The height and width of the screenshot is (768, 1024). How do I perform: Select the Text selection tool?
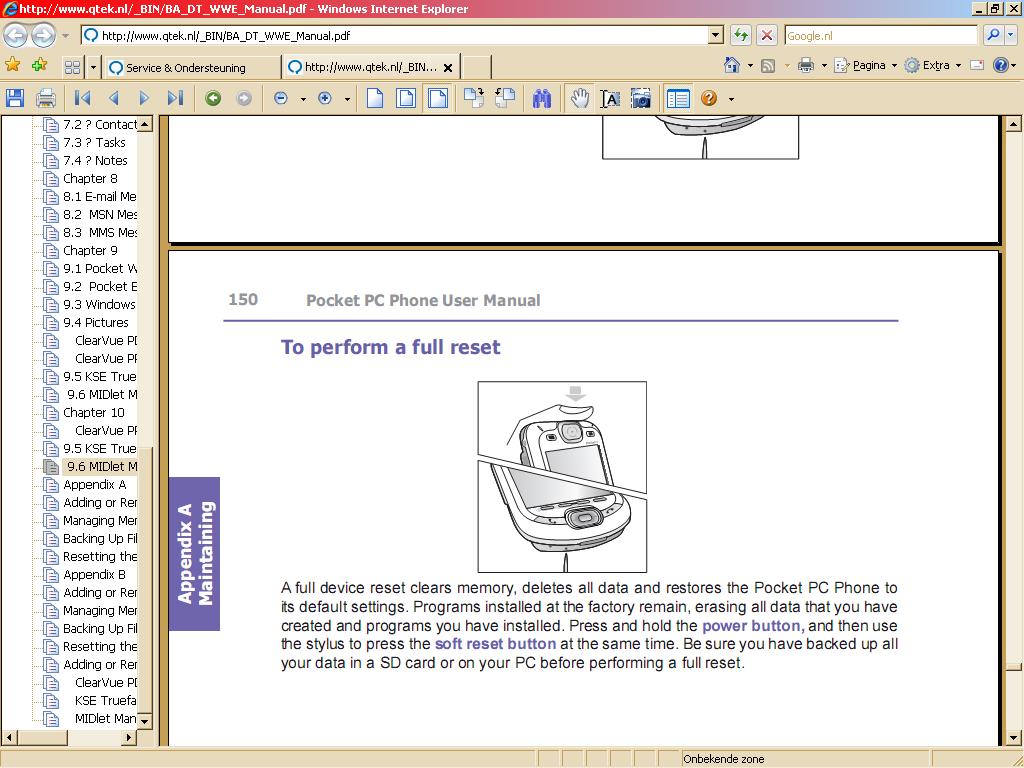click(610, 98)
